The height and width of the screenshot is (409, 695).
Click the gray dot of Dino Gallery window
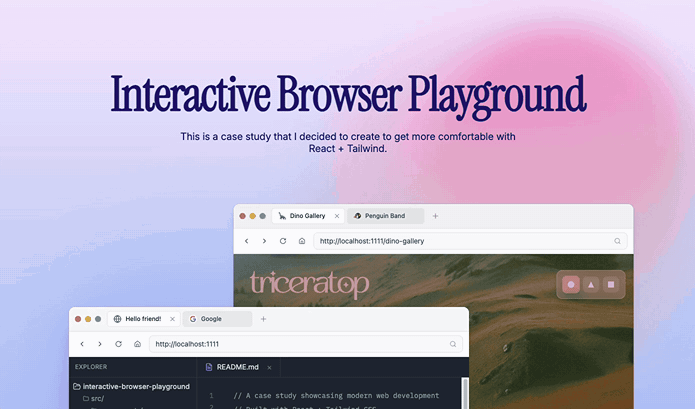point(262,216)
